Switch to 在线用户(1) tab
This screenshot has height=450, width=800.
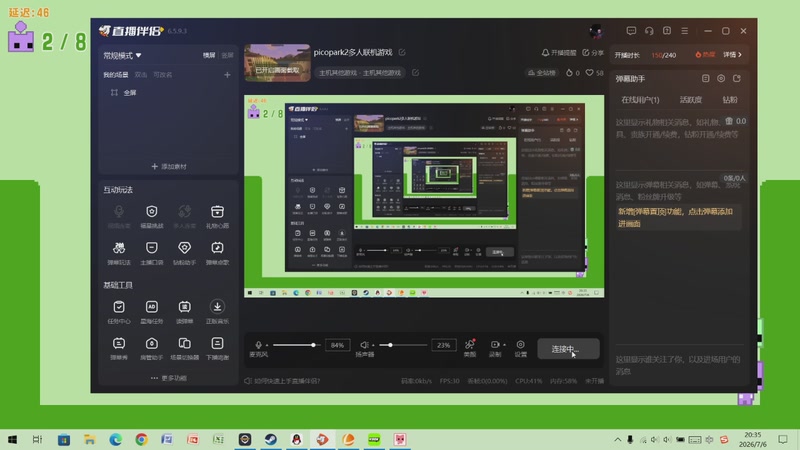(640, 100)
